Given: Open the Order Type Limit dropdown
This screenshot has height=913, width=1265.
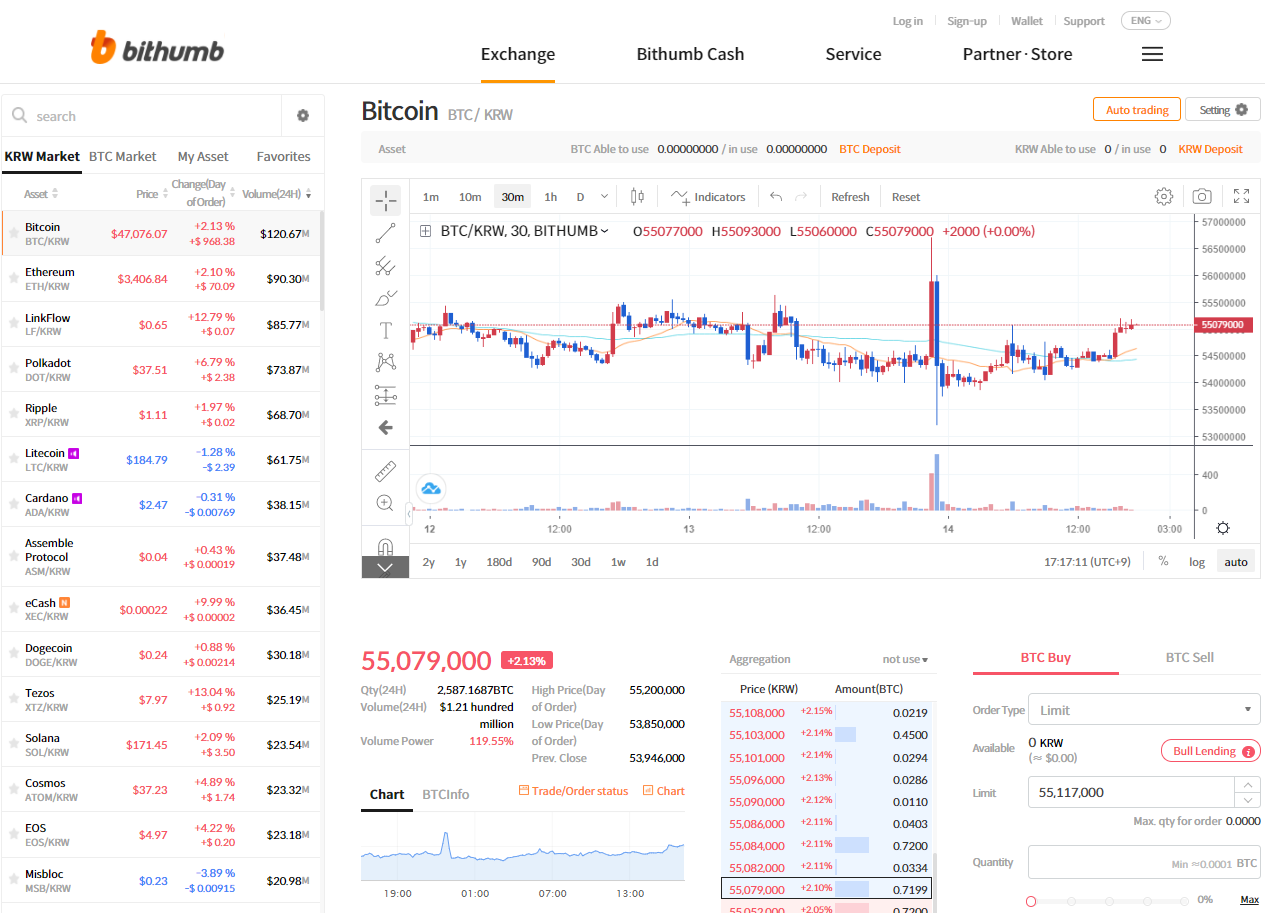Looking at the screenshot, I should pyautogui.click(x=1144, y=710).
